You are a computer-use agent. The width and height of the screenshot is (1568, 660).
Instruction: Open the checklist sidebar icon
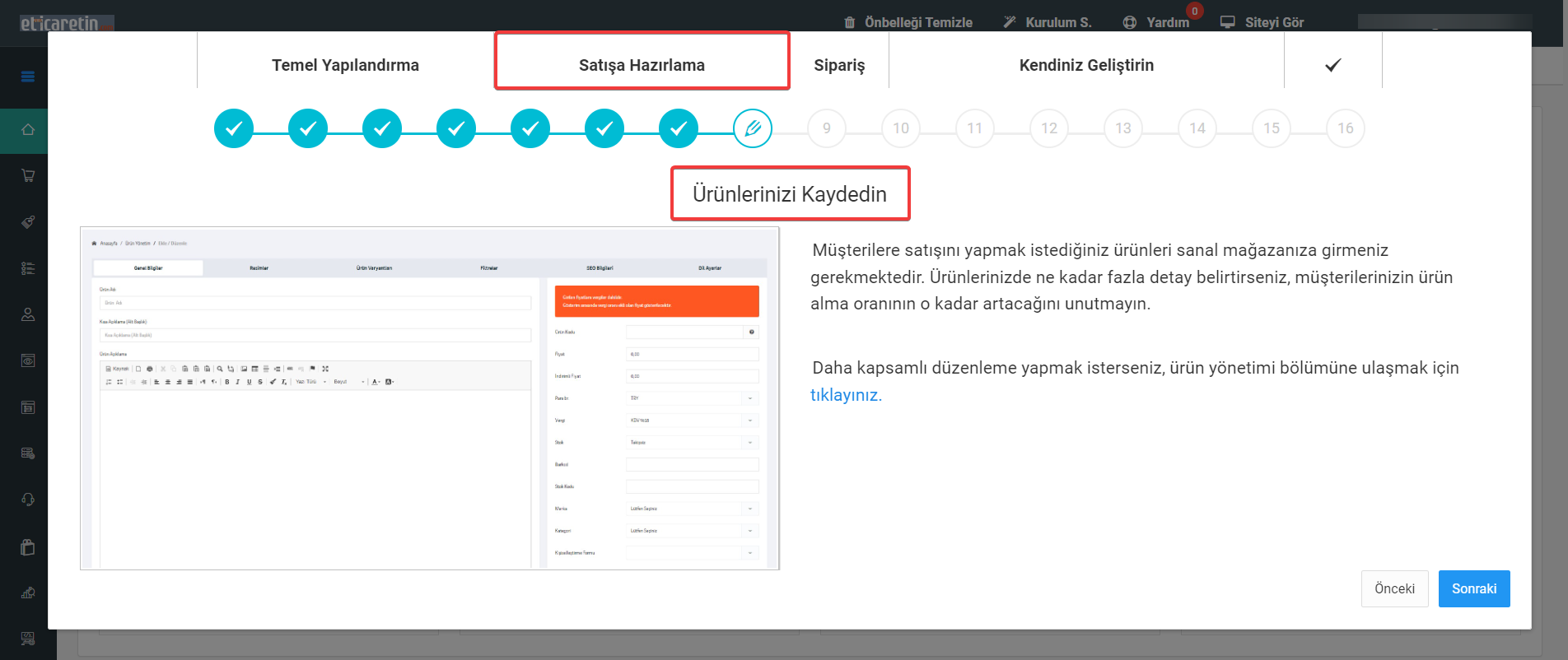point(28,268)
